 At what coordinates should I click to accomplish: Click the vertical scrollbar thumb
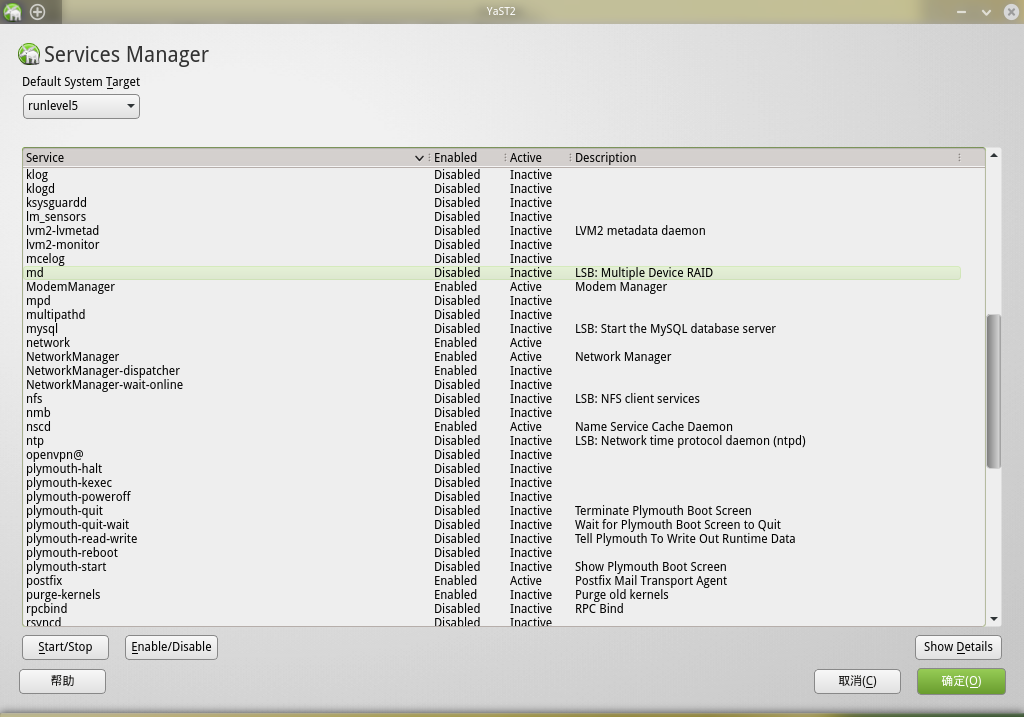click(993, 391)
